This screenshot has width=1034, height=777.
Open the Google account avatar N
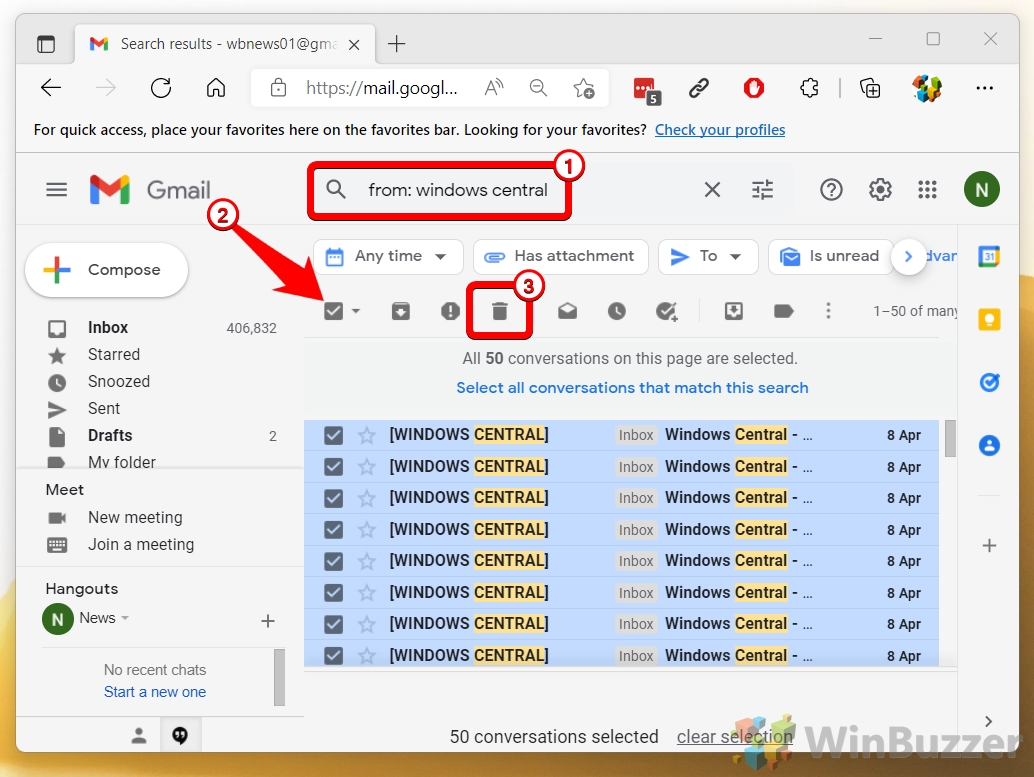coord(981,189)
